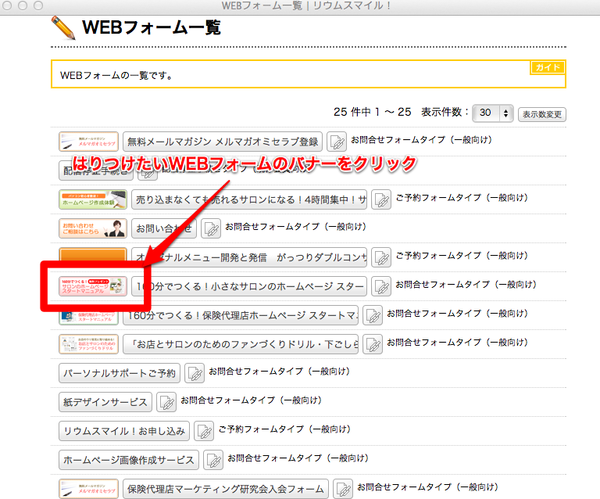Click the パーソナルサポートご予約 button
The width and height of the screenshot is (600, 499).
(119, 373)
